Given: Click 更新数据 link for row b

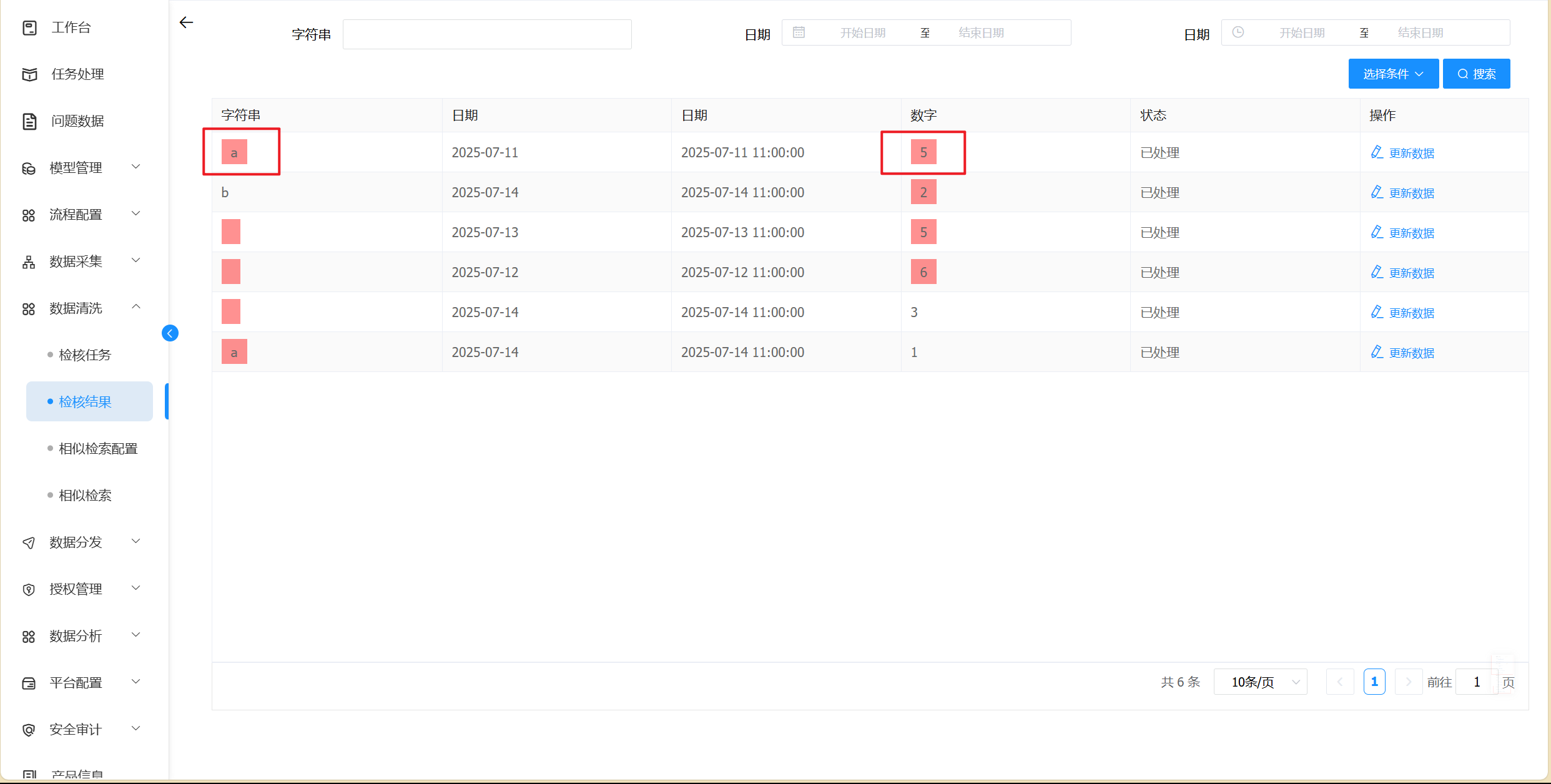Looking at the screenshot, I should (1411, 193).
